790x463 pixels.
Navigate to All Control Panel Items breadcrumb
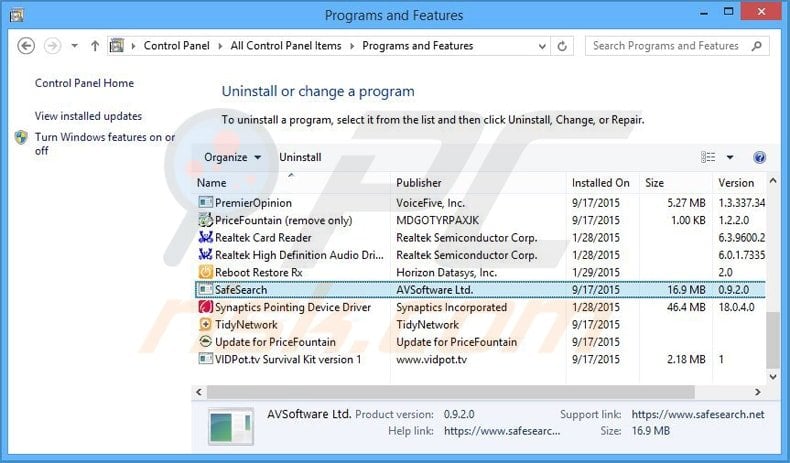(286, 46)
